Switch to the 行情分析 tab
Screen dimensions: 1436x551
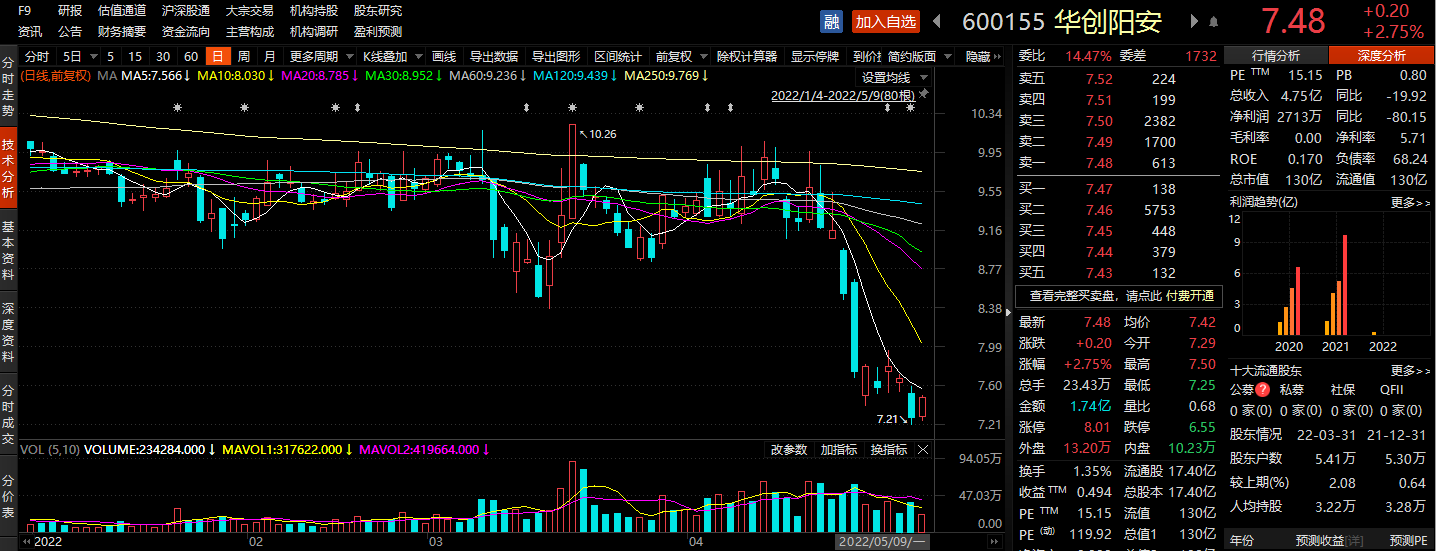pos(1276,56)
